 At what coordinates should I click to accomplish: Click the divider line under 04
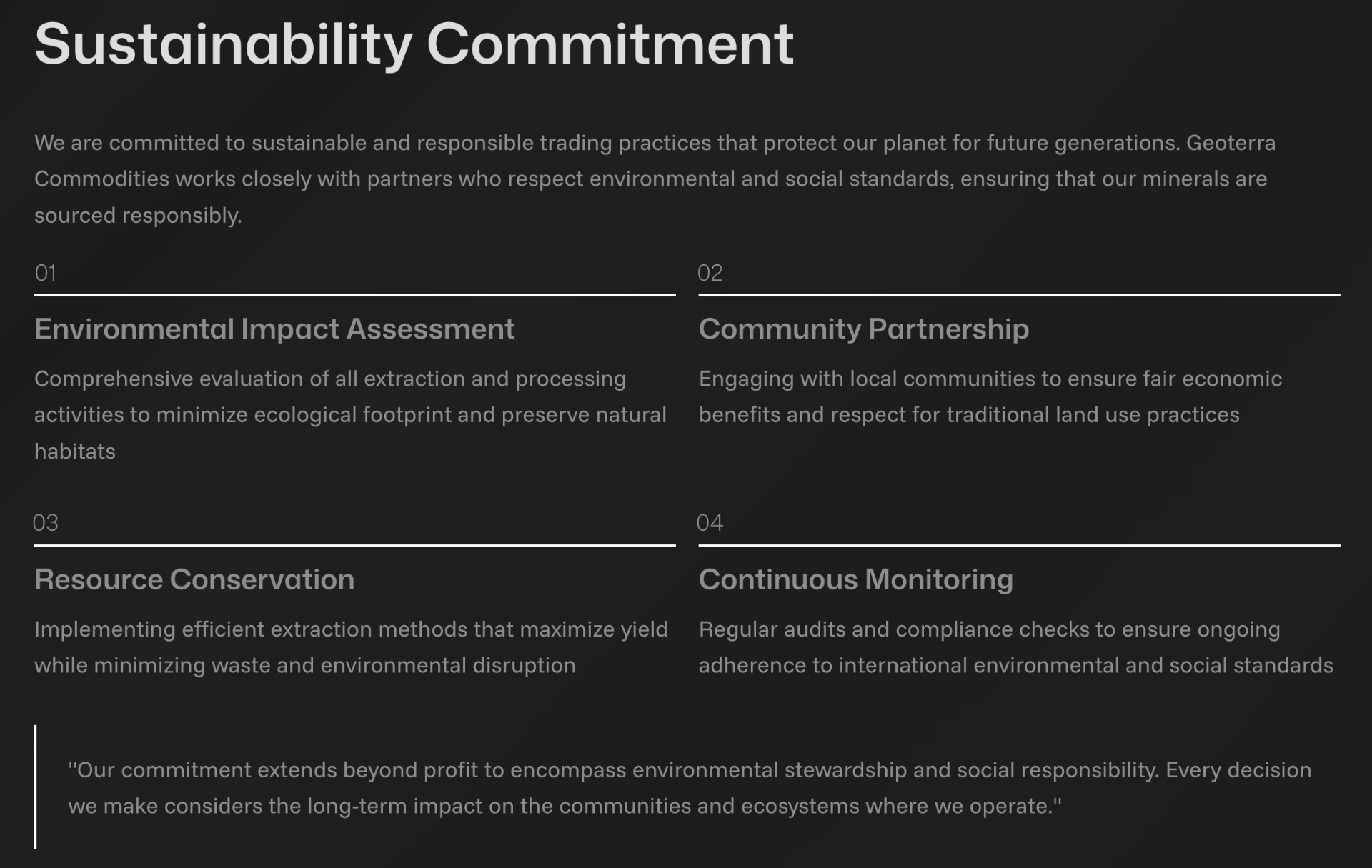[1019, 545]
